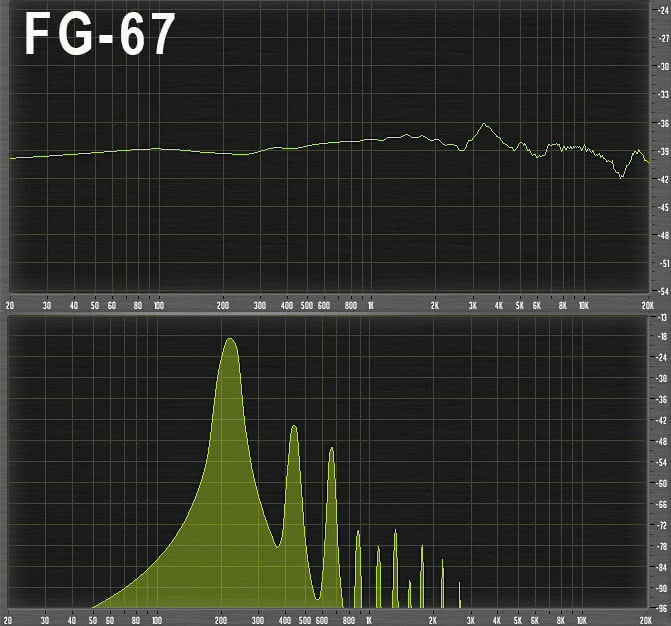Click 10K label under harmonic spectrum graph
671x626 pixels.
click(x=582, y=620)
